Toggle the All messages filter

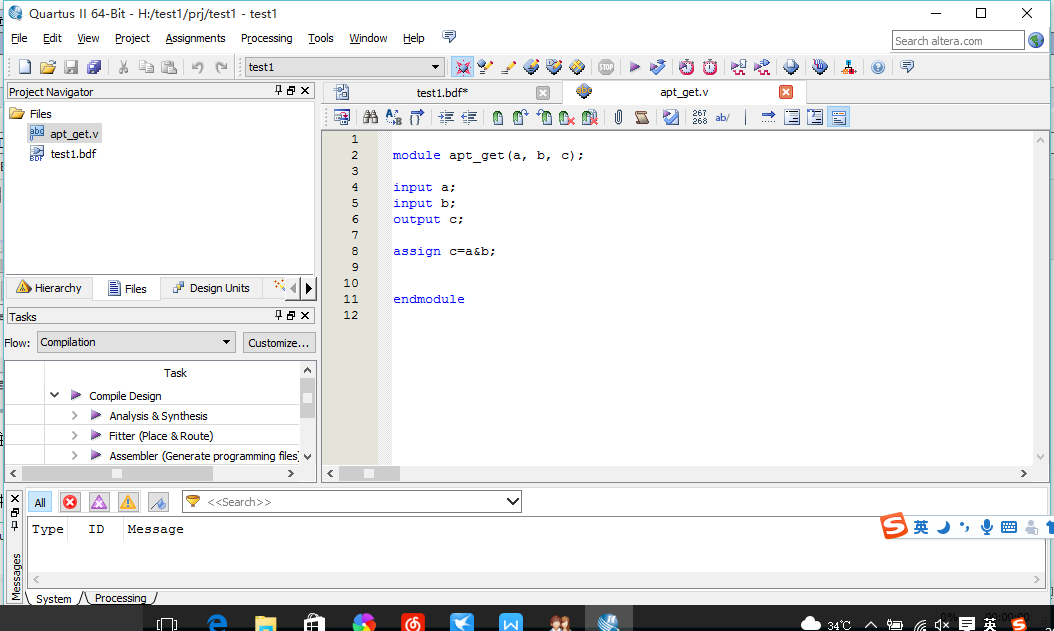click(x=40, y=502)
